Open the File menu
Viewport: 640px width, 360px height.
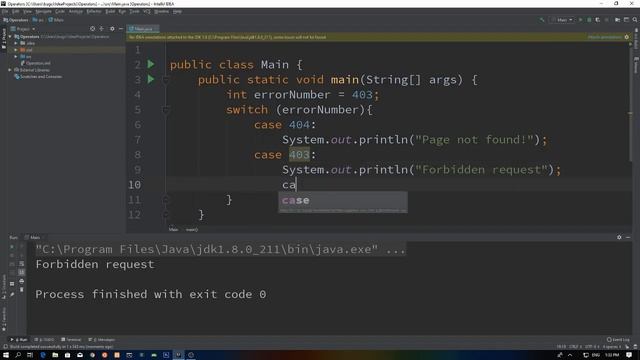5,11
